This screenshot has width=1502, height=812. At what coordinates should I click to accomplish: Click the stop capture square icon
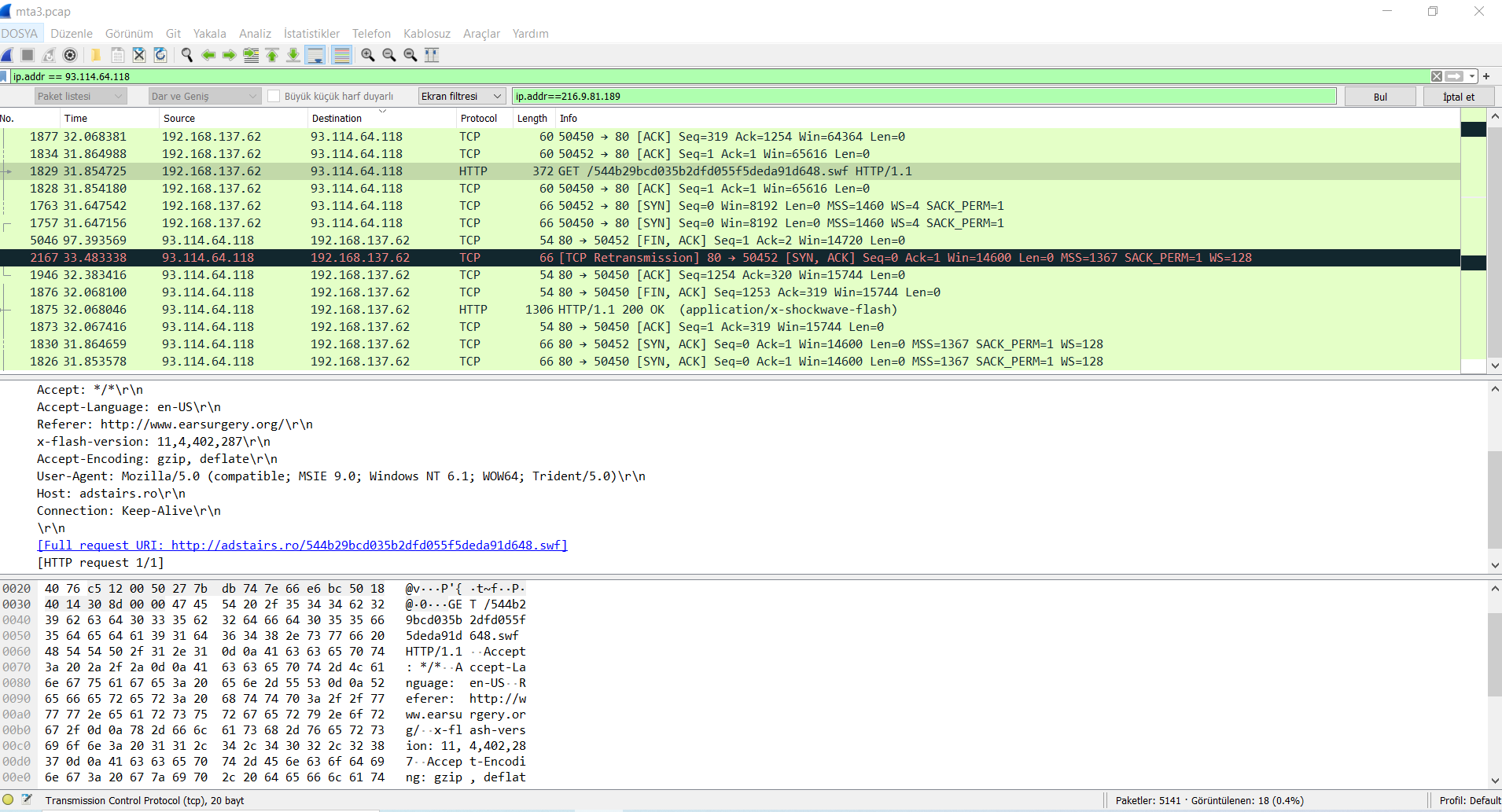(x=28, y=55)
